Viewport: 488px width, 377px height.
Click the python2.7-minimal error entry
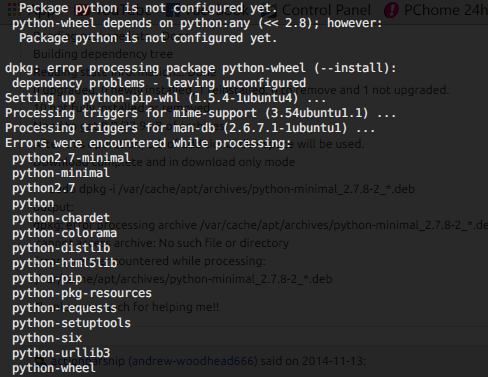pos(71,158)
